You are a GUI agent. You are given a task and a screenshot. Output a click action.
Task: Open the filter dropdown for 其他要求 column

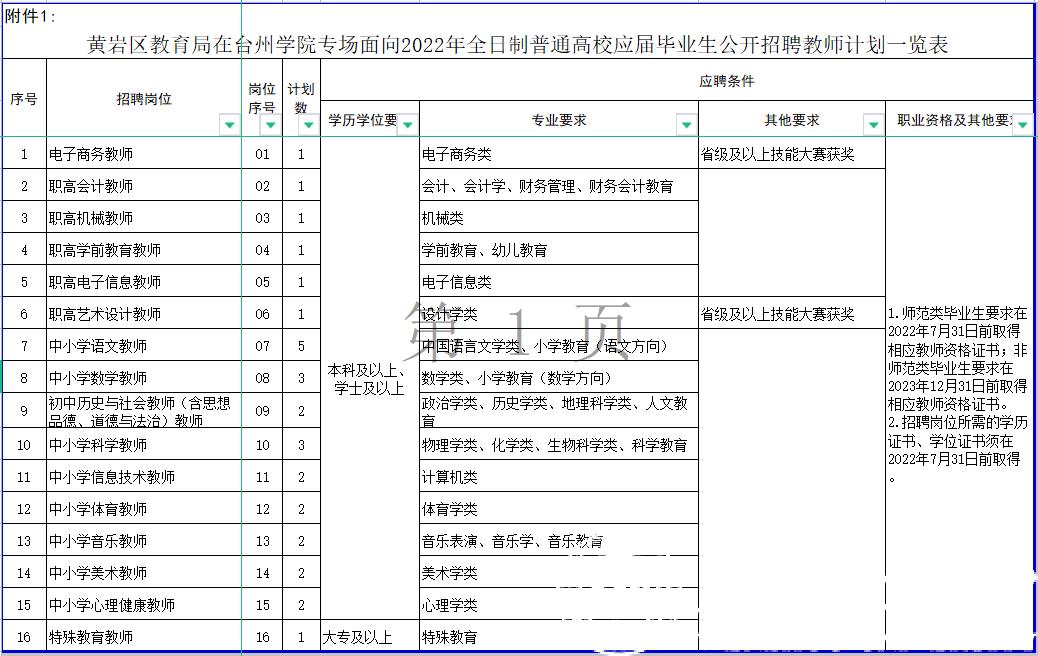pos(874,124)
